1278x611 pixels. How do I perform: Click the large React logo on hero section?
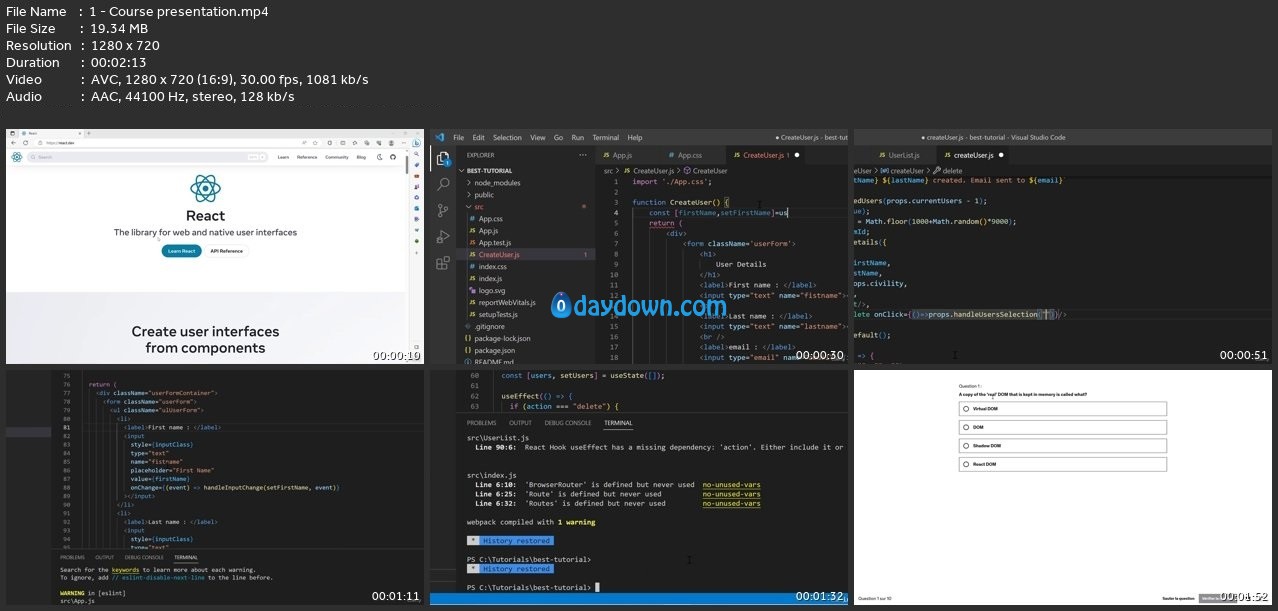[x=205, y=188]
